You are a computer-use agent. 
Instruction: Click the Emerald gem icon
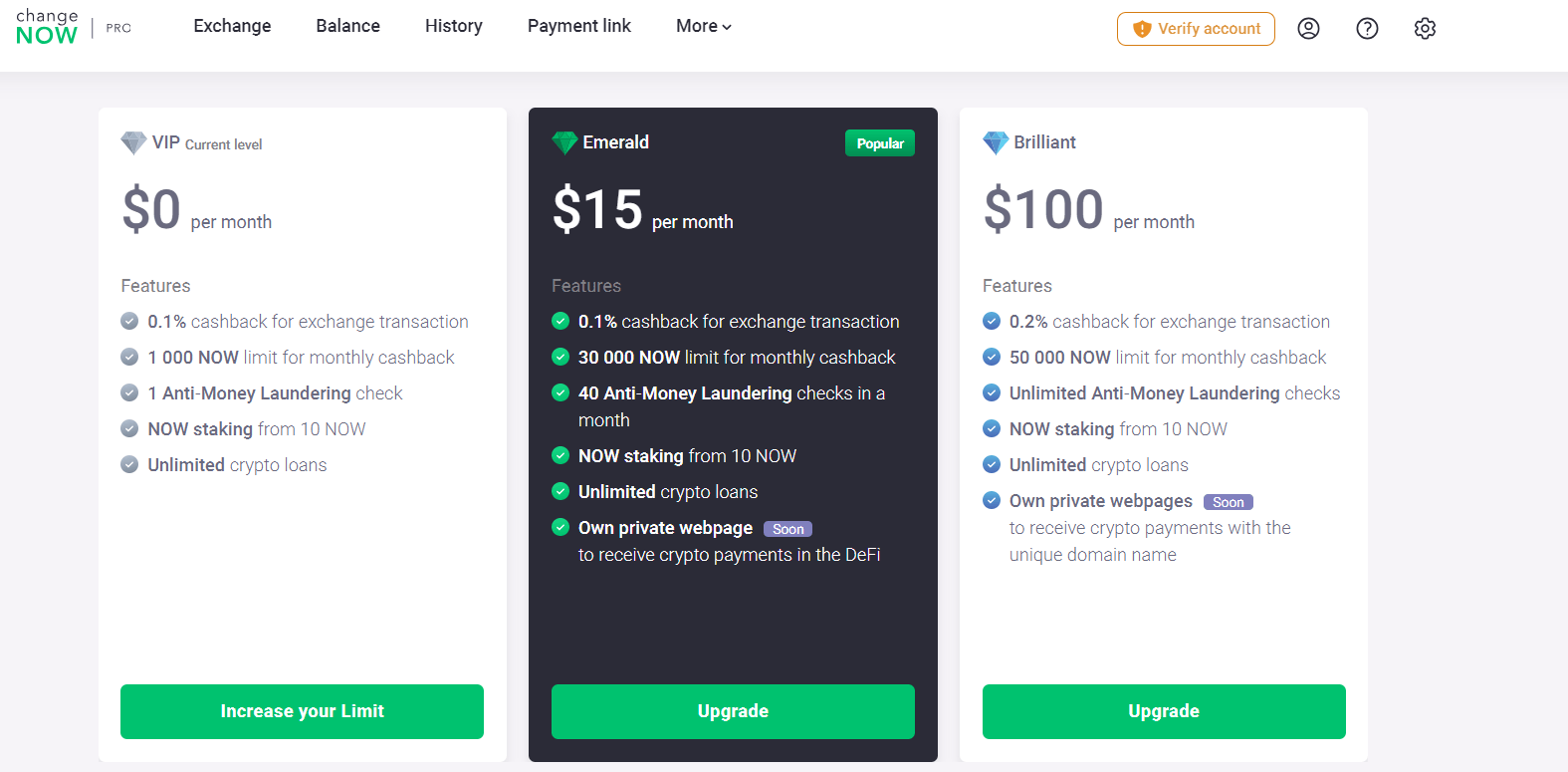[x=564, y=141]
